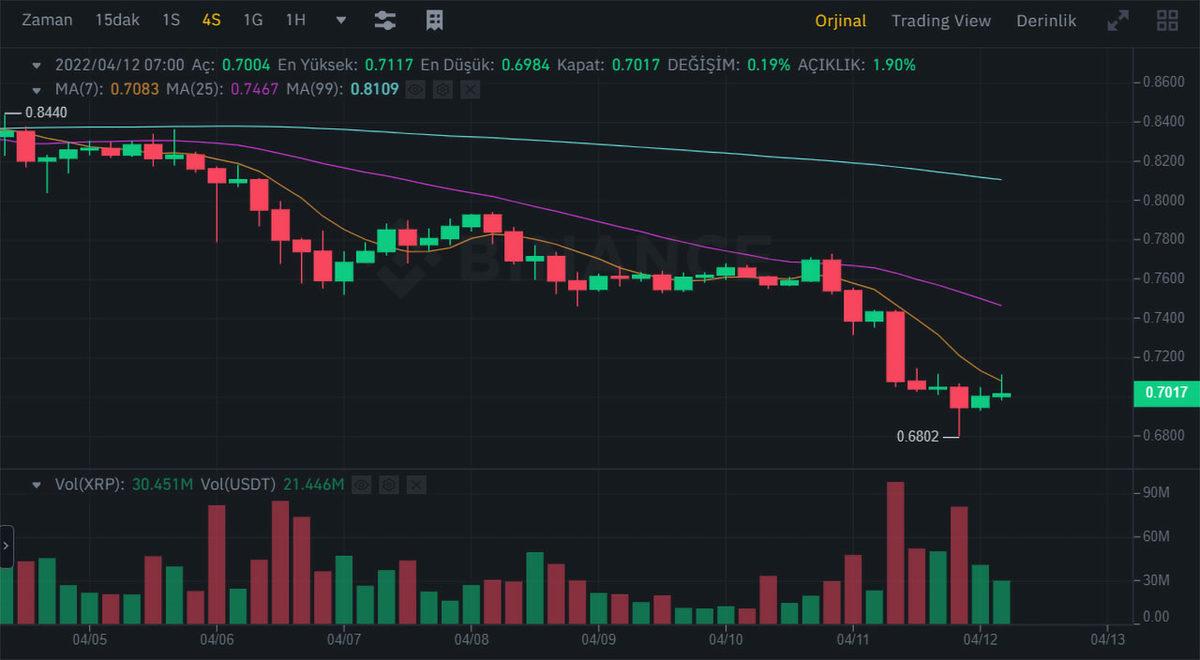Screen dimensions: 1200x660
Task: Remove the MA indicator with X
Action: pyautogui.click(x=470, y=90)
